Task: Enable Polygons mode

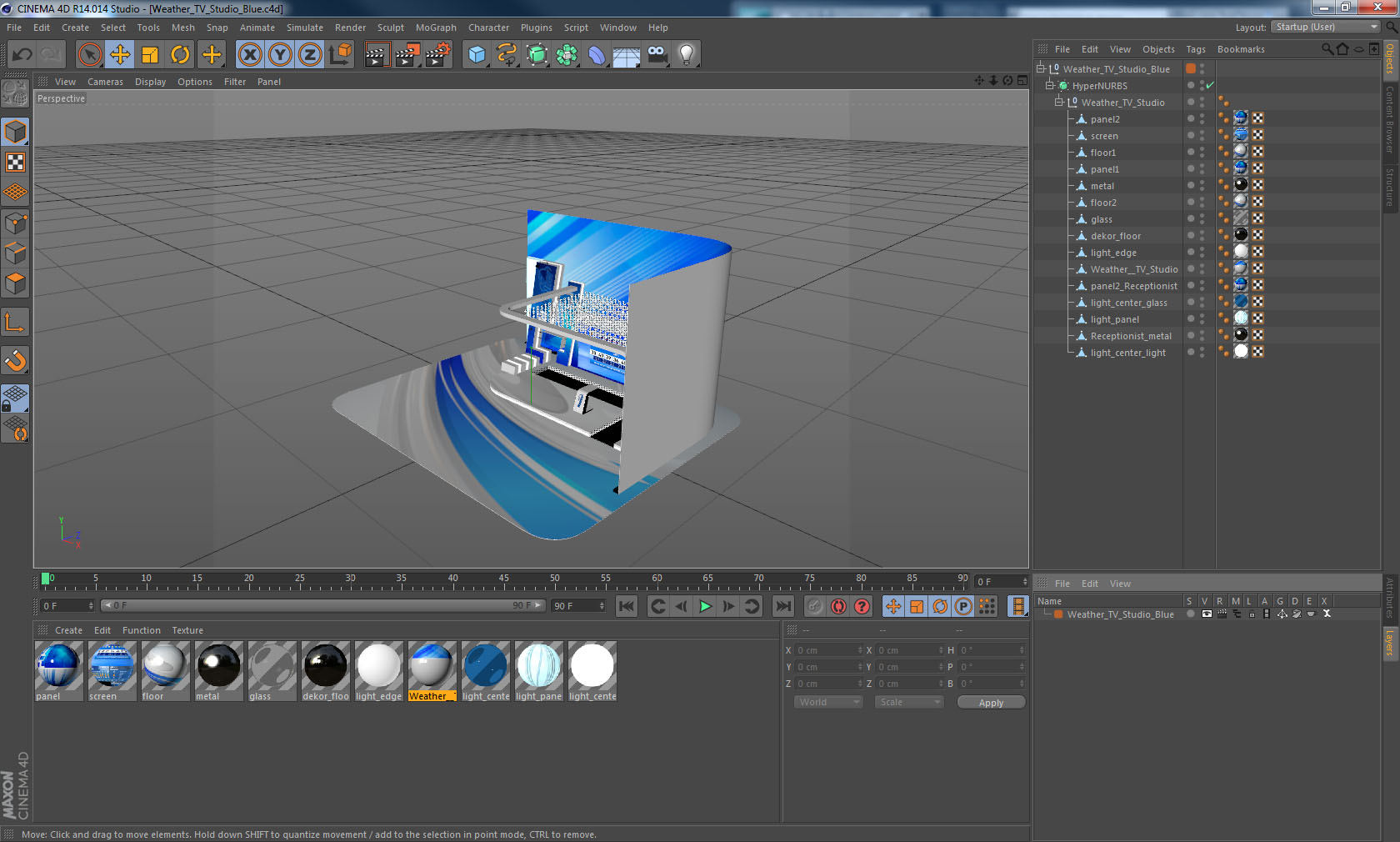Action: point(15,283)
